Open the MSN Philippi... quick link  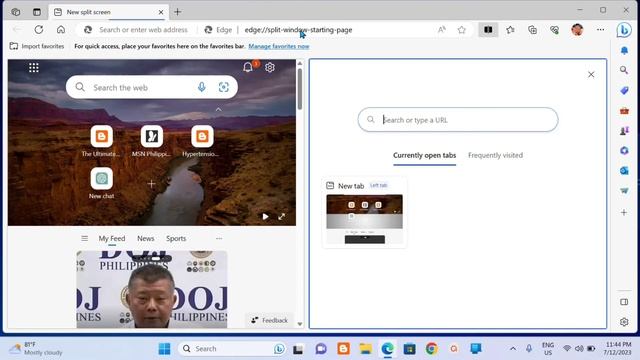tap(151, 141)
